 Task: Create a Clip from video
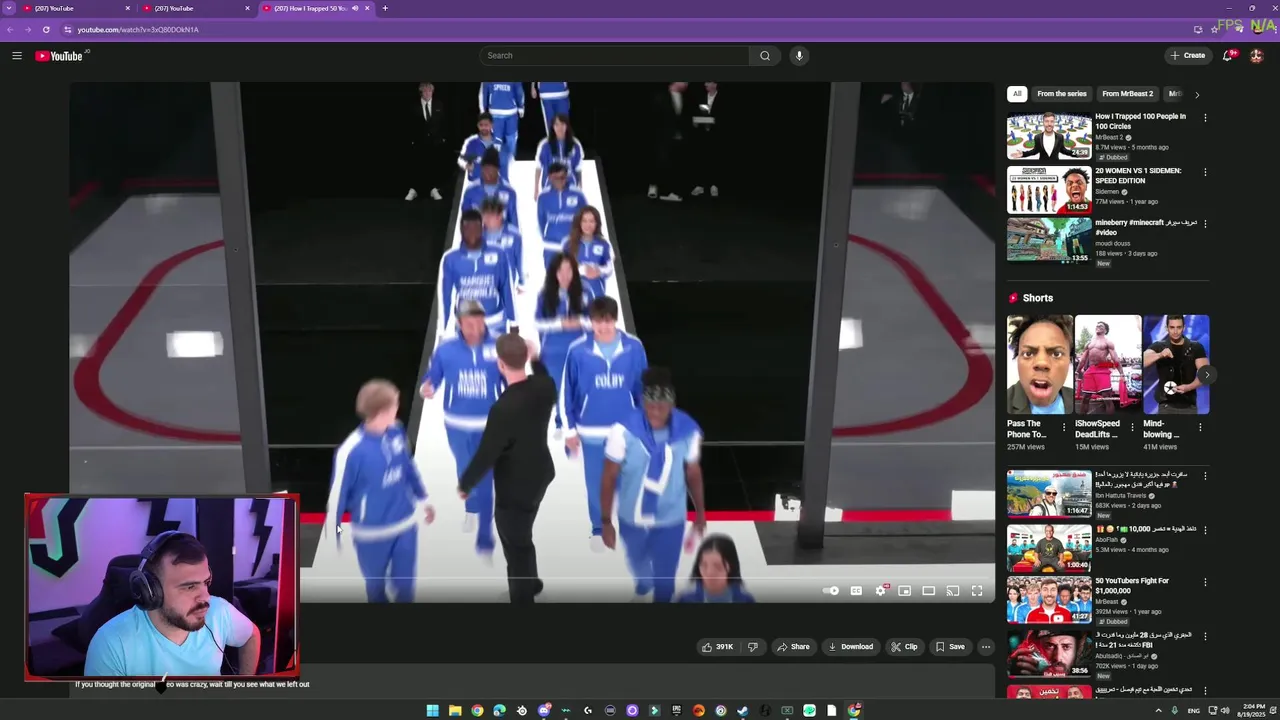pyautogui.click(x=905, y=647)
